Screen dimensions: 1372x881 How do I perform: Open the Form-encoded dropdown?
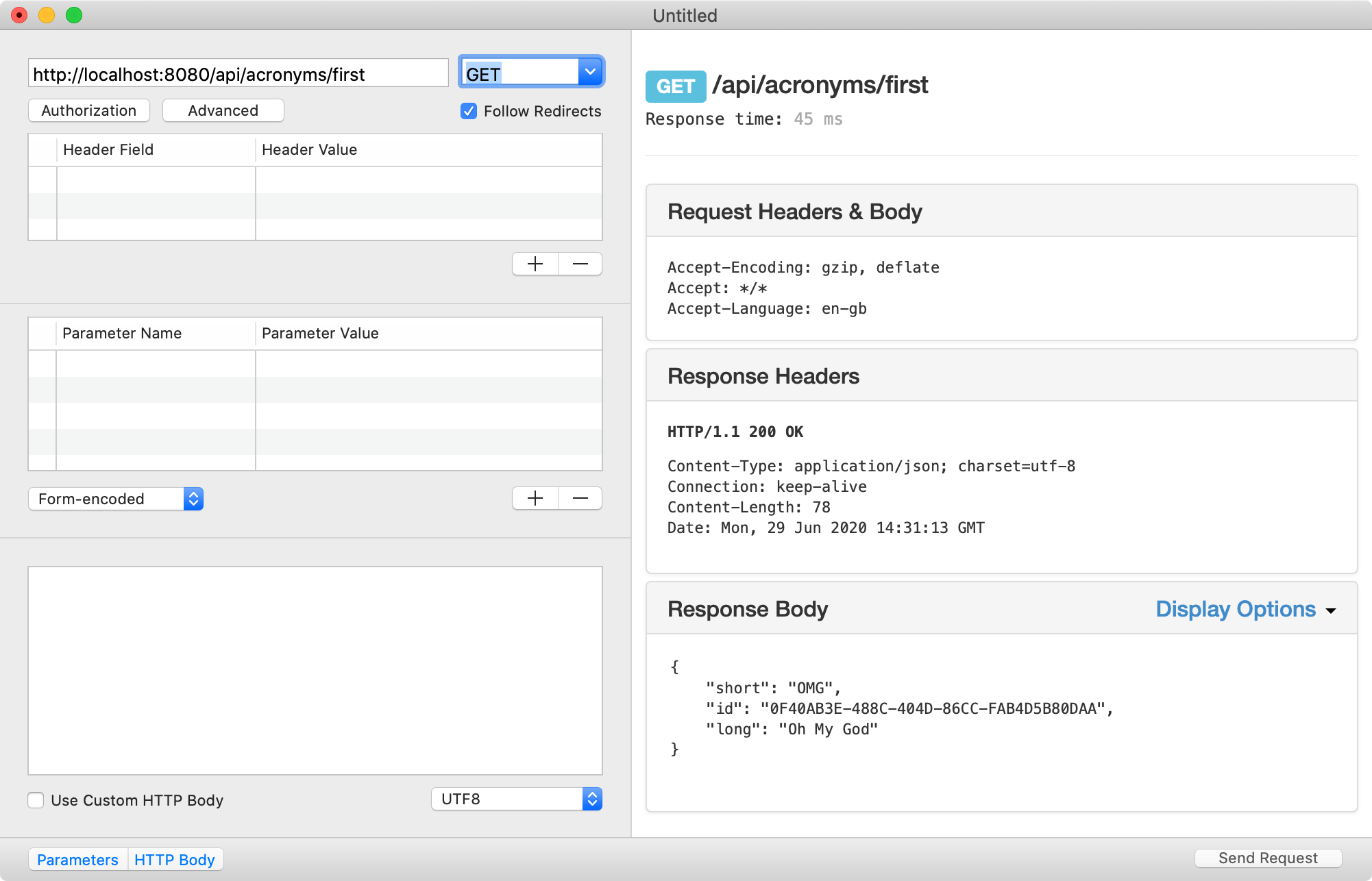coord(116,499)
